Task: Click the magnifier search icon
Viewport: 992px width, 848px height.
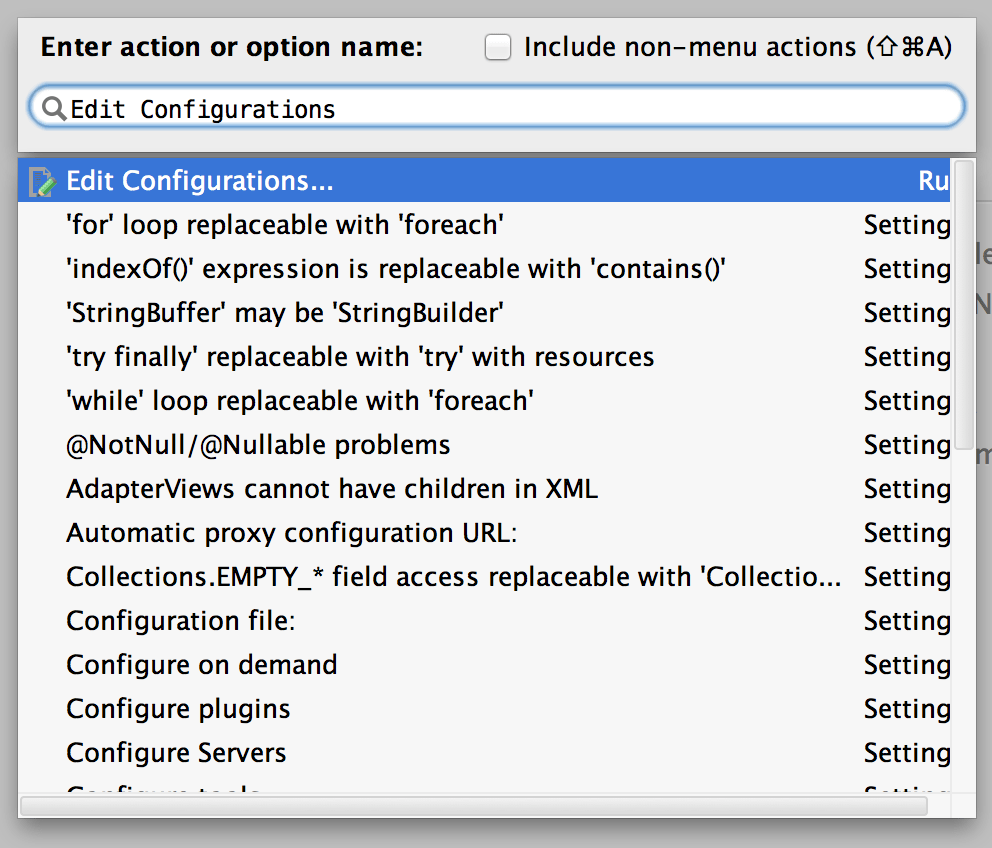Action: click(54, 108)
